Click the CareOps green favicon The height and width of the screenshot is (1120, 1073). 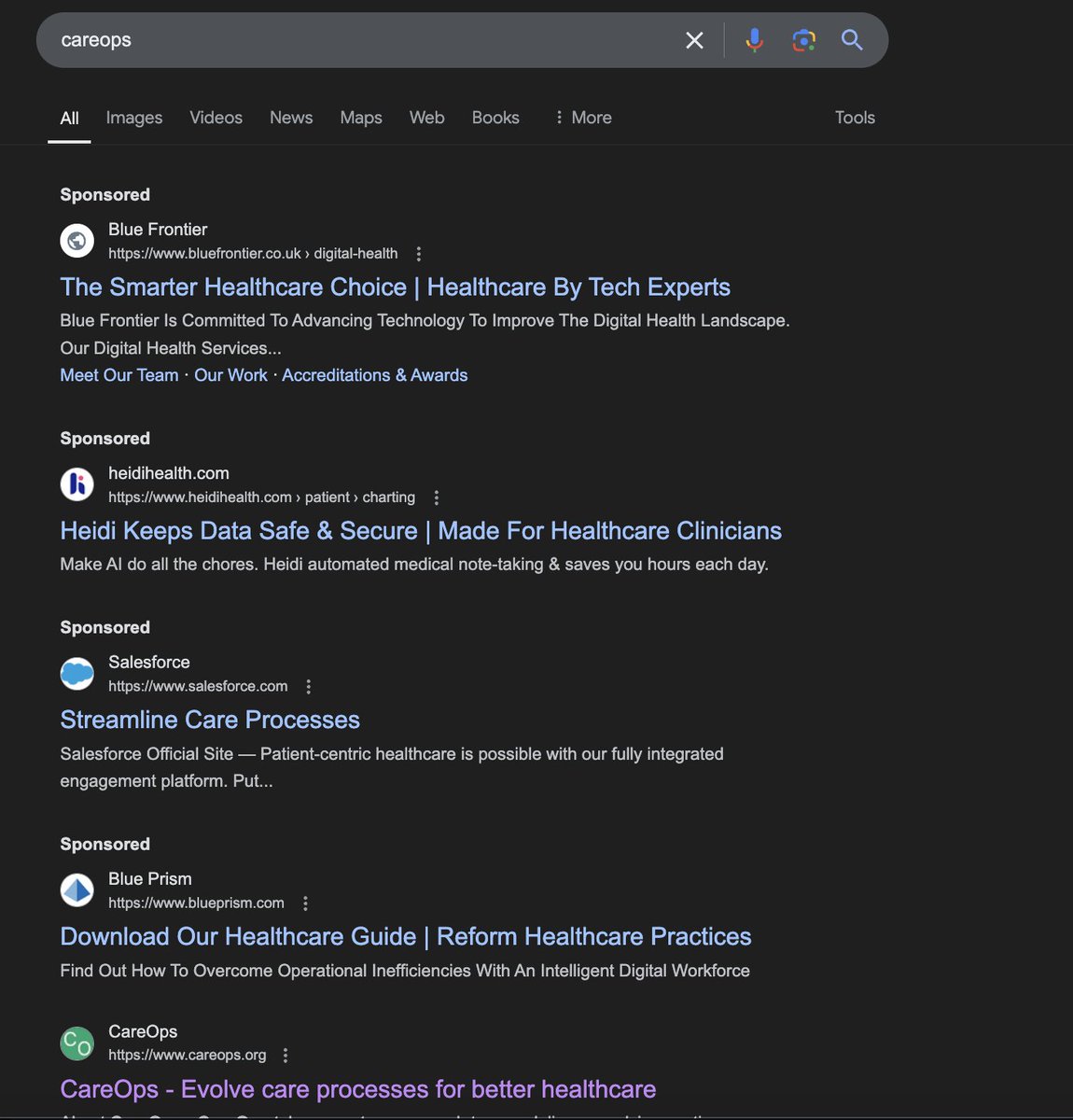77,1043
